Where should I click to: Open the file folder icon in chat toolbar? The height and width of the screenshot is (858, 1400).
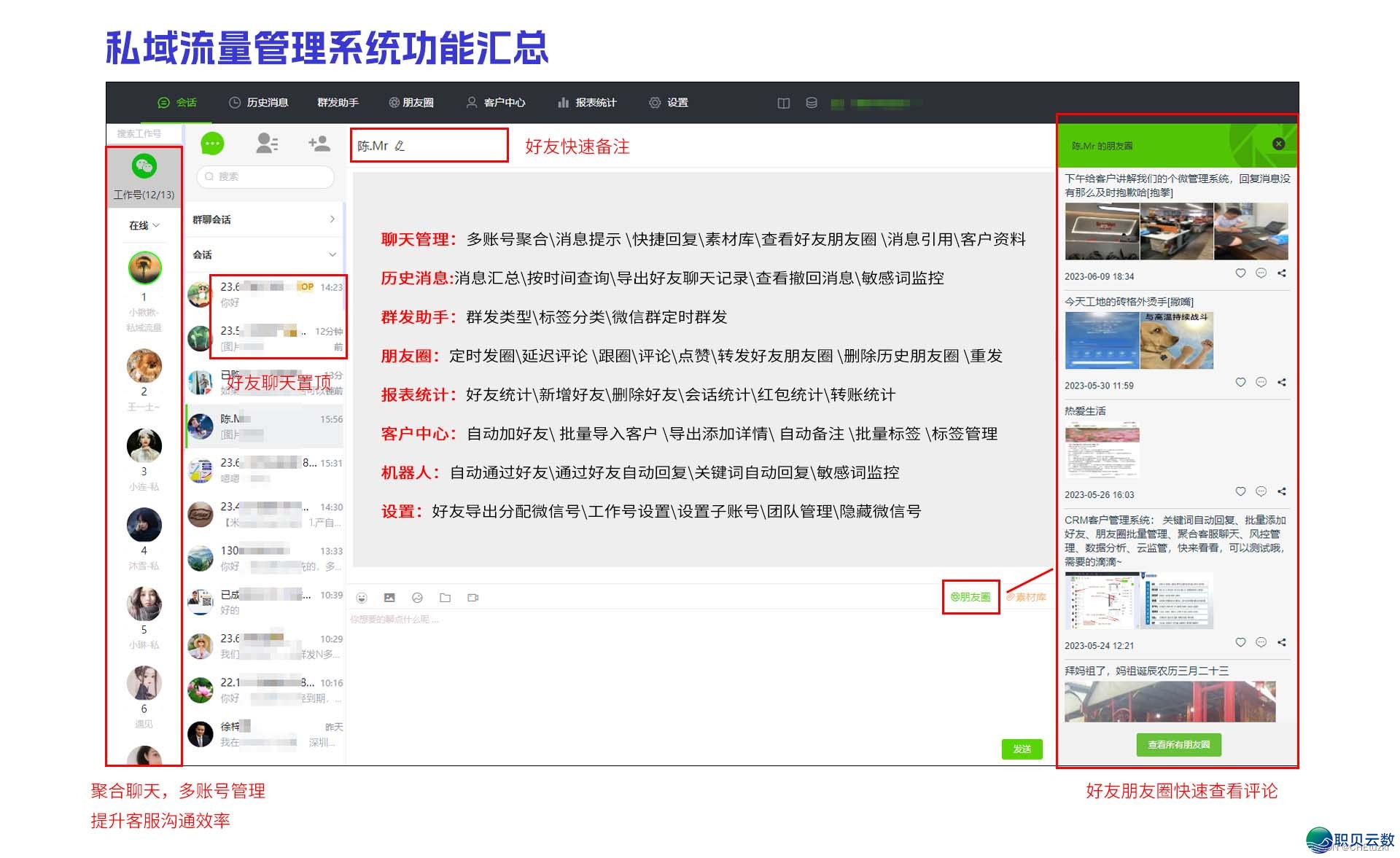(x=445, y=598)
